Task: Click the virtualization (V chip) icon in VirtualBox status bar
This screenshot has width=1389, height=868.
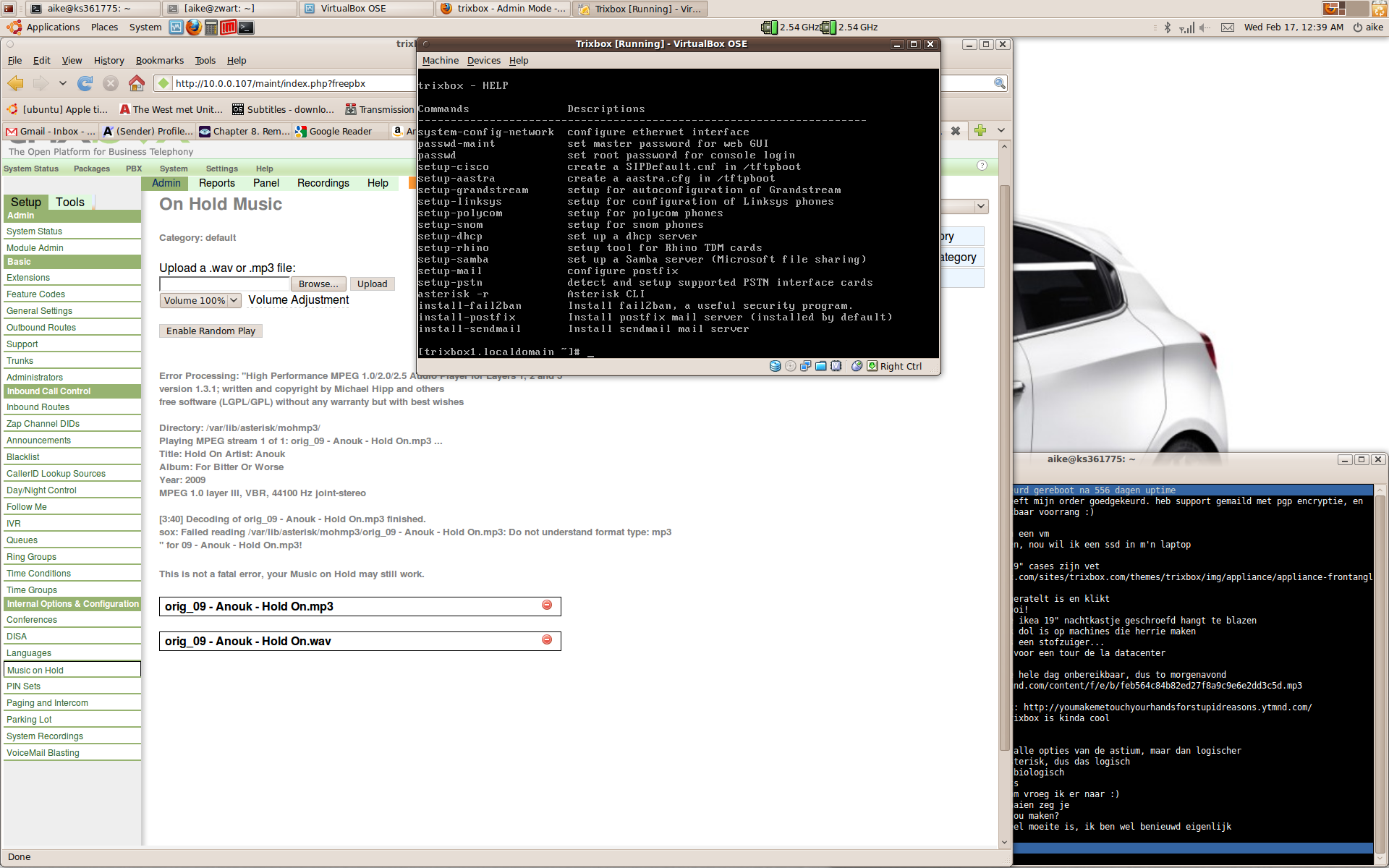Action: 836,366
